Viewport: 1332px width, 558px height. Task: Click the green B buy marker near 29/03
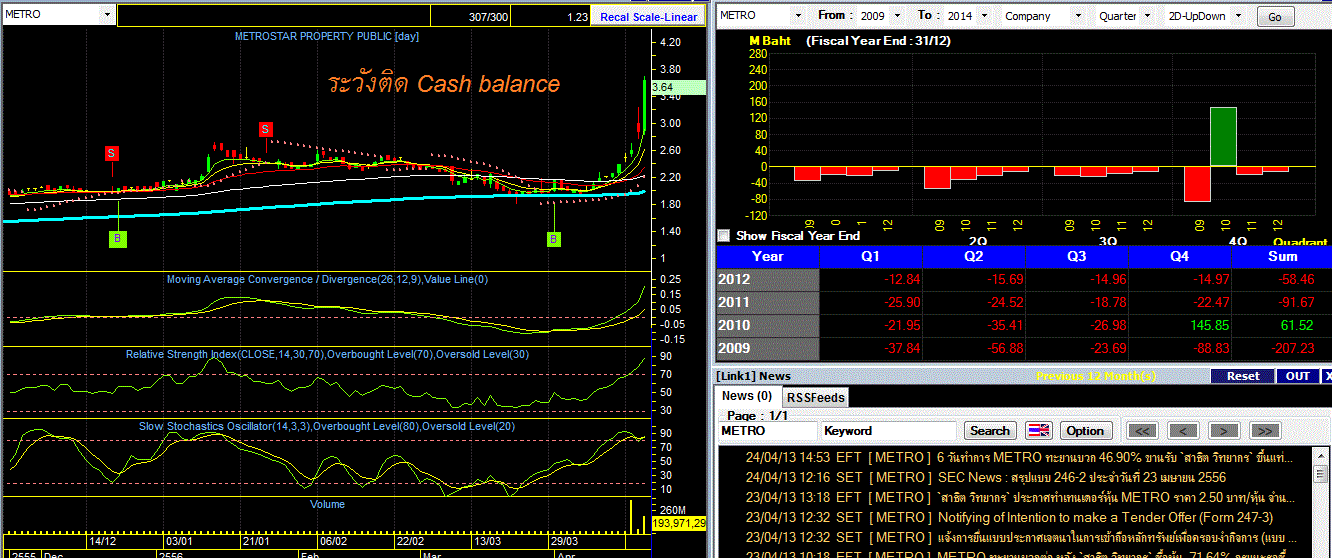[554, 239]
